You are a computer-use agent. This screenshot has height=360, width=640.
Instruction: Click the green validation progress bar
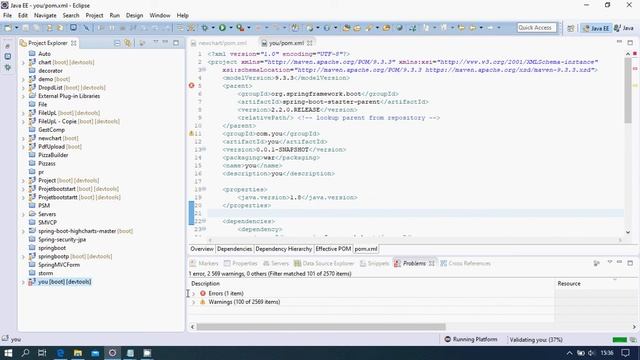(620, 340)
